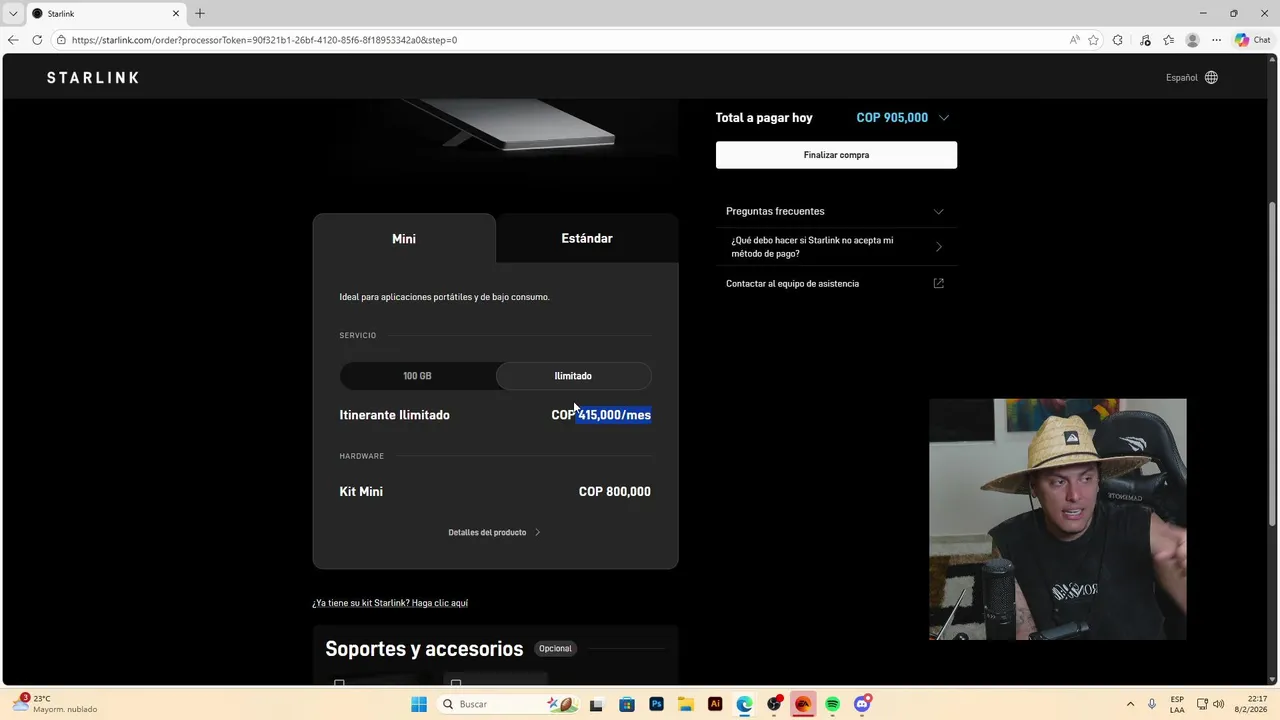Open payment method not accepted question

coord(836,247)
